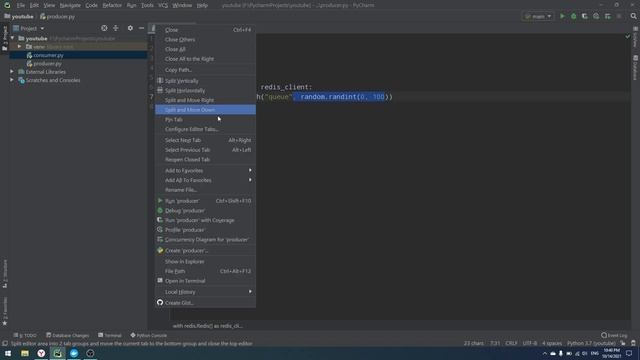Select Split and Move Down
The height and width of the screenshot is (360, 640).
[x=205, y=110]
